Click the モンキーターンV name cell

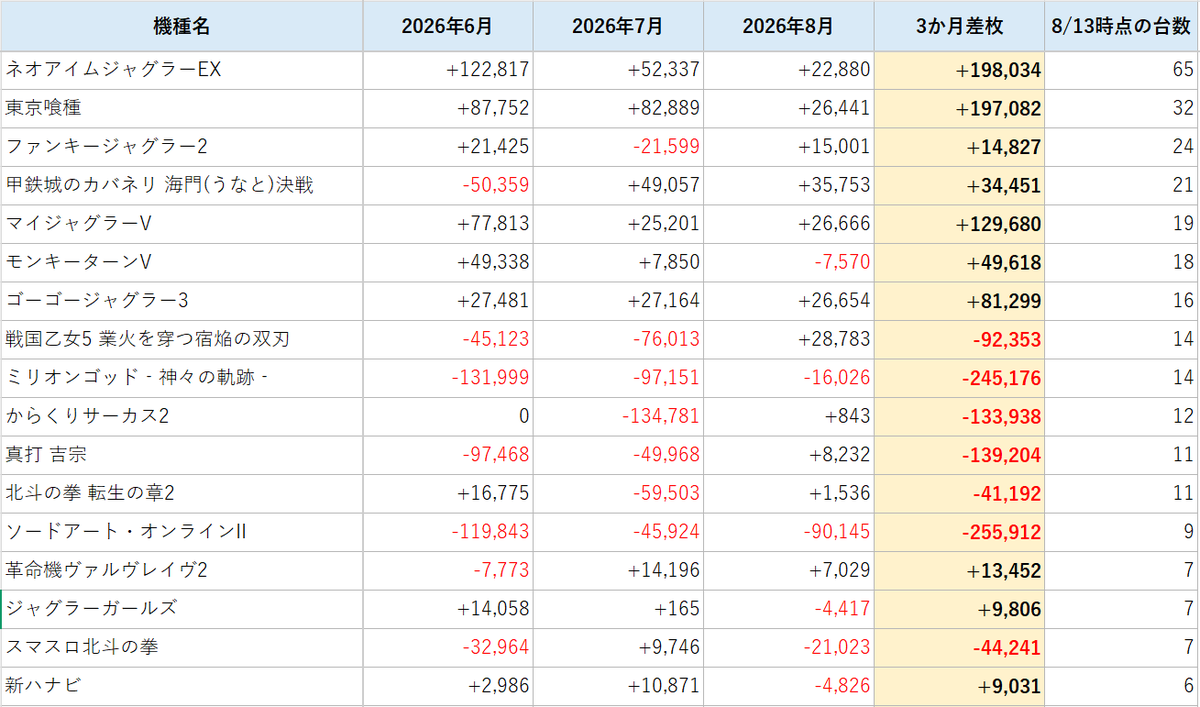point(181,263)
